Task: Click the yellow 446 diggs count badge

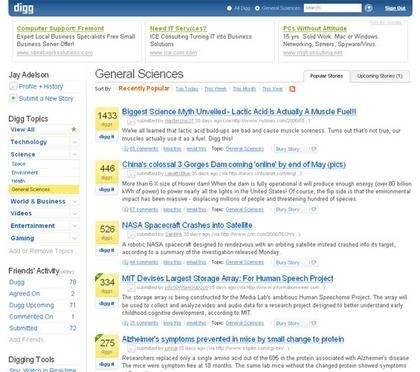Action: pos(107,172)
